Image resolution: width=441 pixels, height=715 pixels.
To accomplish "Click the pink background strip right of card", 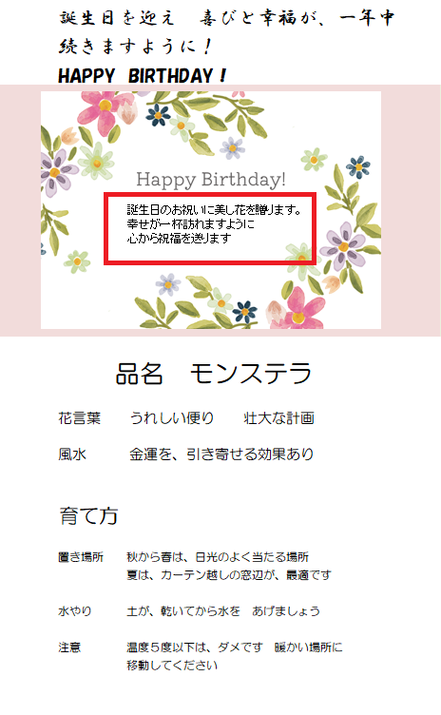I will coord(411,210).
